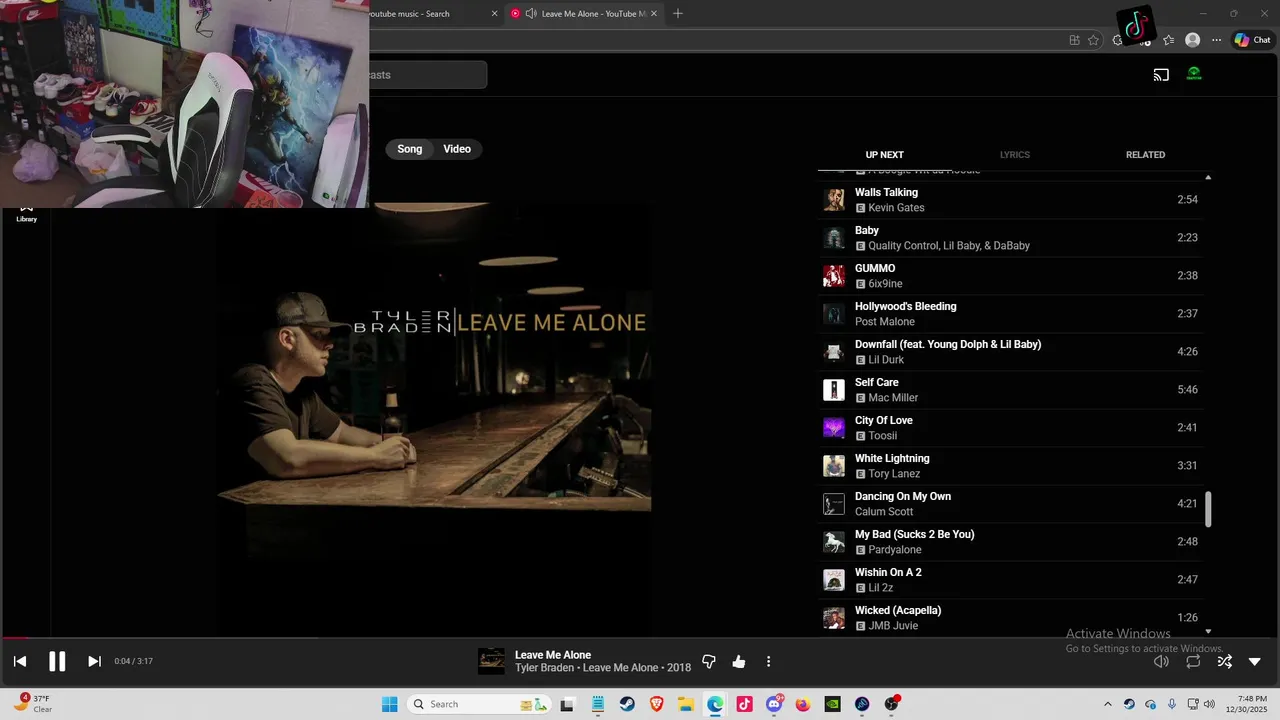Click the green account avatar icon
This screenshot has width=1280, height=720.
[x=1194, y=74]
